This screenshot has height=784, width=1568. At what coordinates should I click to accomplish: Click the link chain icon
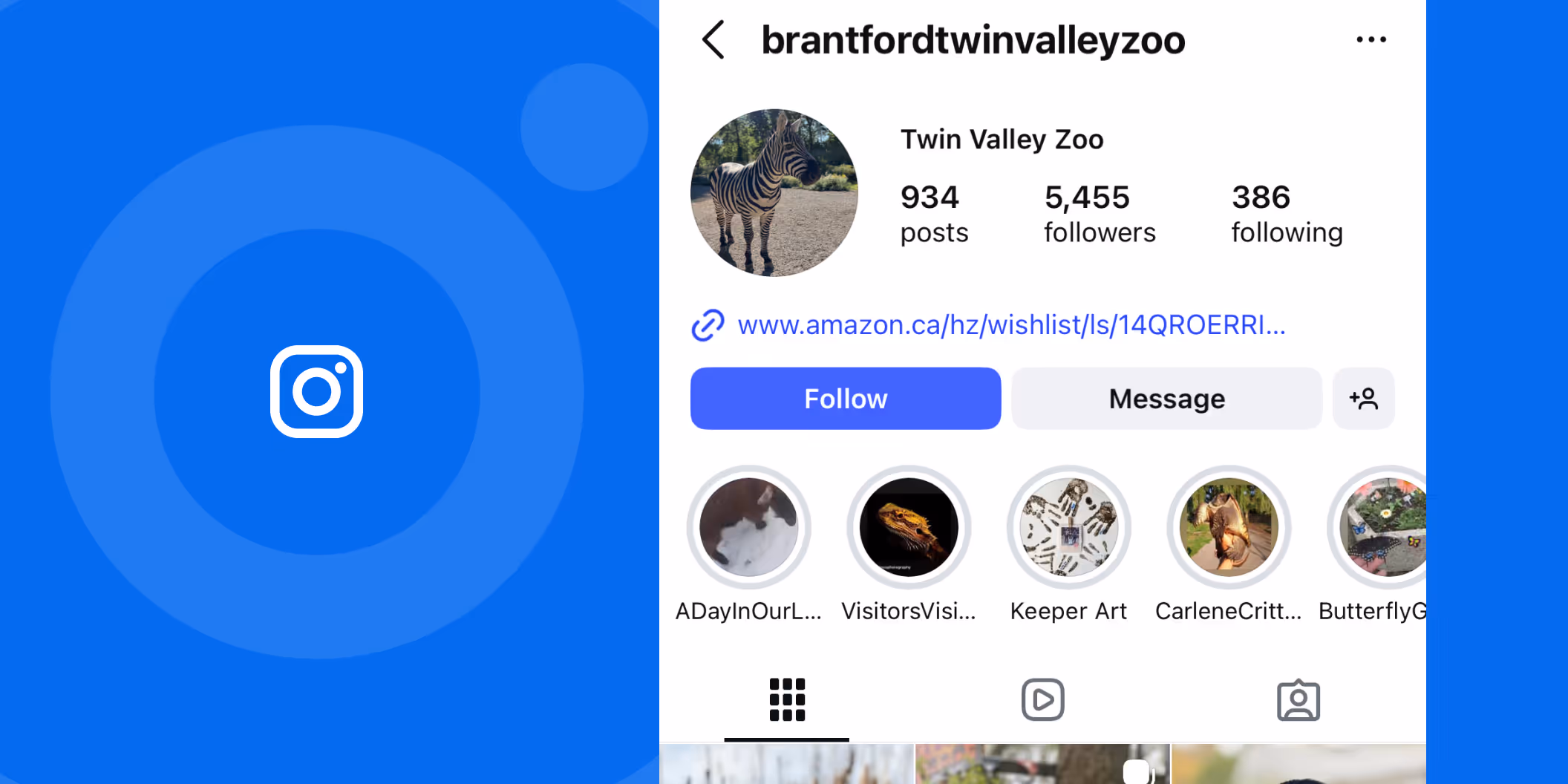pyautogui.click(x=708, y=325)
